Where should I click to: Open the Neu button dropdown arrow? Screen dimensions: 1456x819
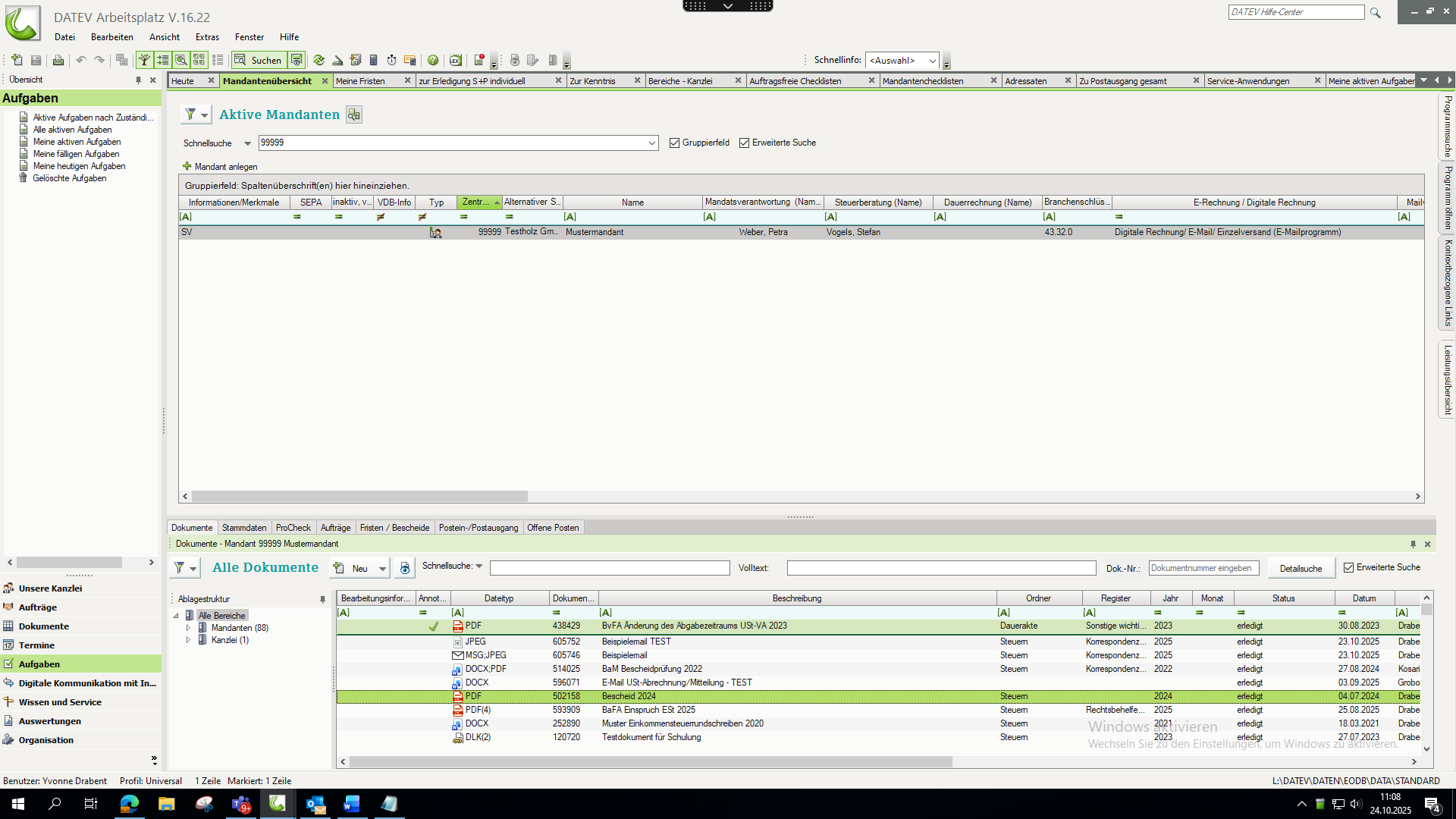point(382,569)
